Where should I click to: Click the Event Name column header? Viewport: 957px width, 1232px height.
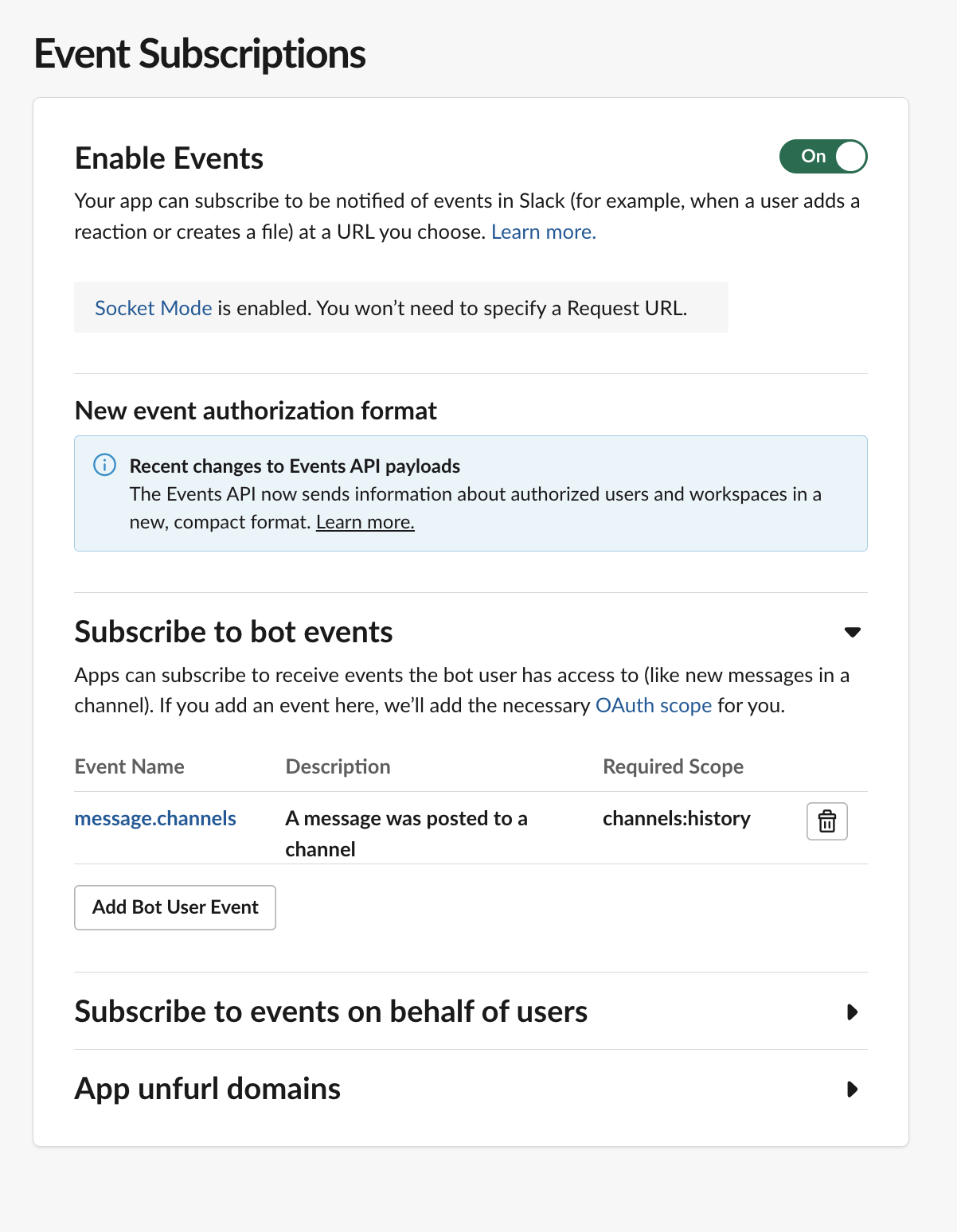(x=128, y=766)
